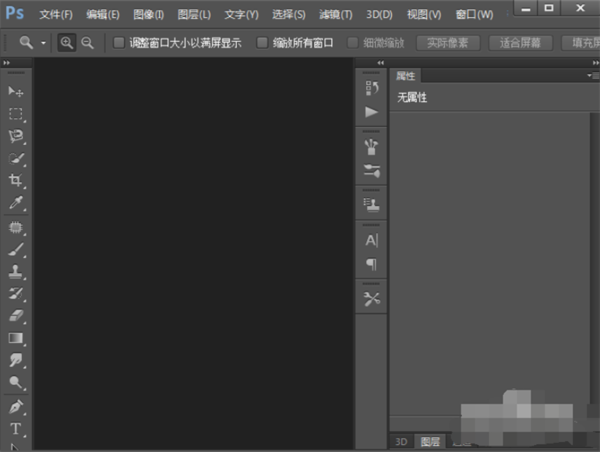This screenshot has height=452, width=600.
Task: Click the 实际像素 button
Action: (x=448, y=43)
